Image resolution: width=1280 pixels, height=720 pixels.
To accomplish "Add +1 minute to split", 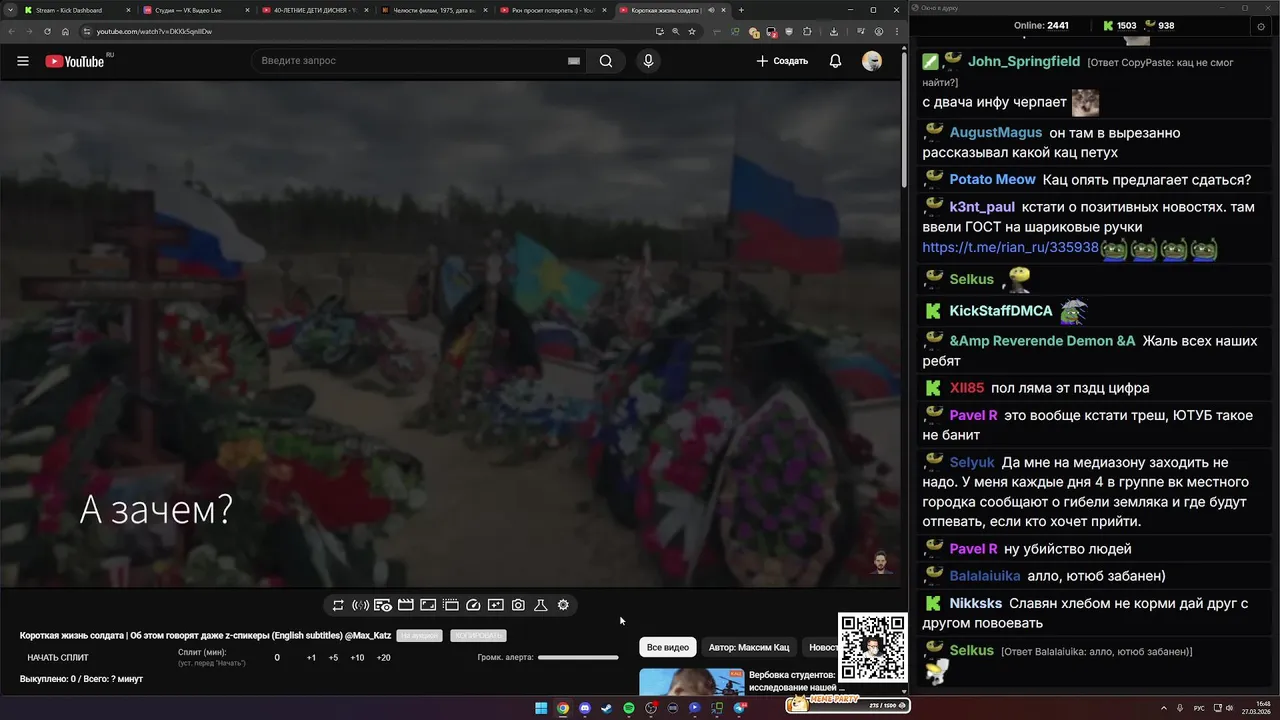I will click(311, 658).
